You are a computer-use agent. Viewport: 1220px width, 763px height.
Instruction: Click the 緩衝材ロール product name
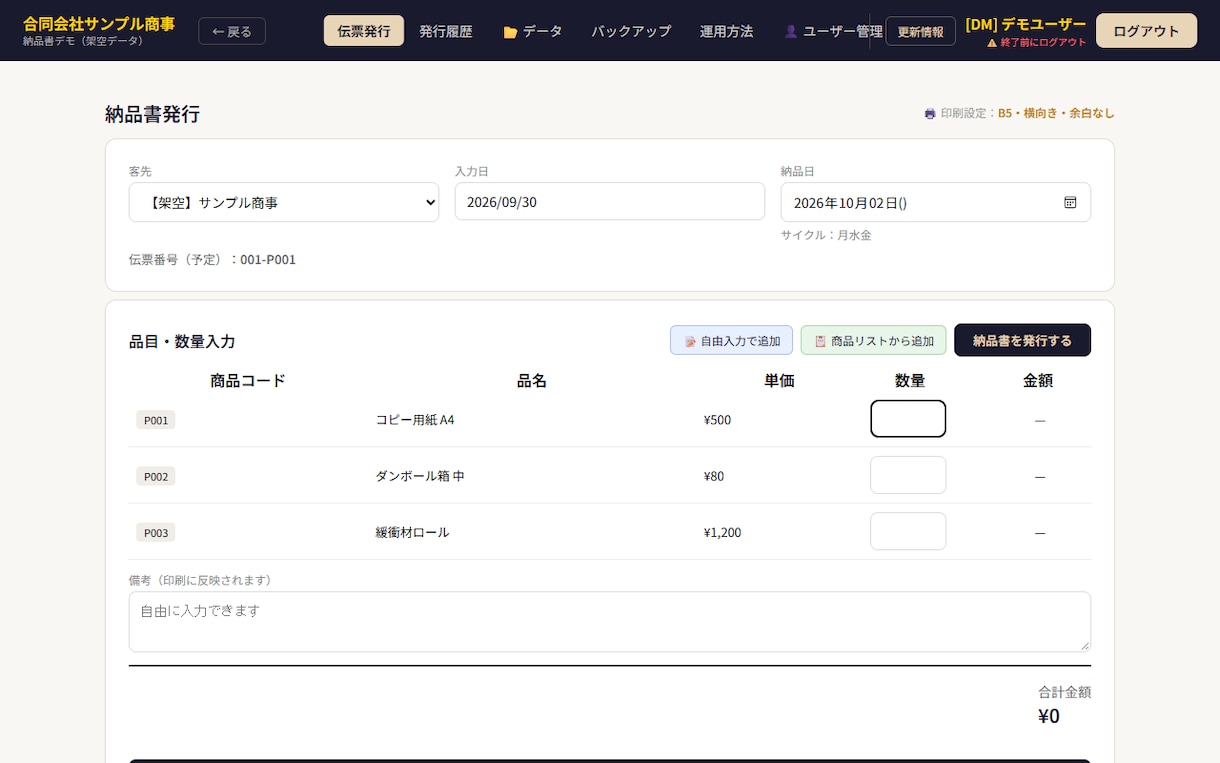[412, 532]
